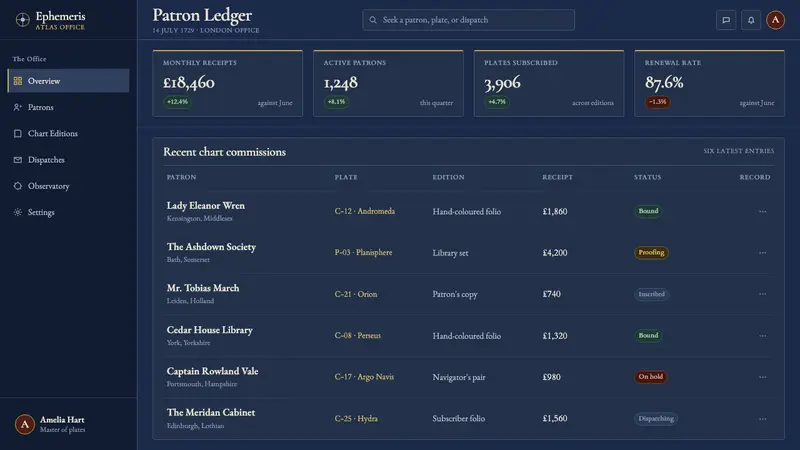Image resolution: width=800 pixels, height=450 pixels.
Task: Click the Overview grid icon
Action: pos(18,81)
